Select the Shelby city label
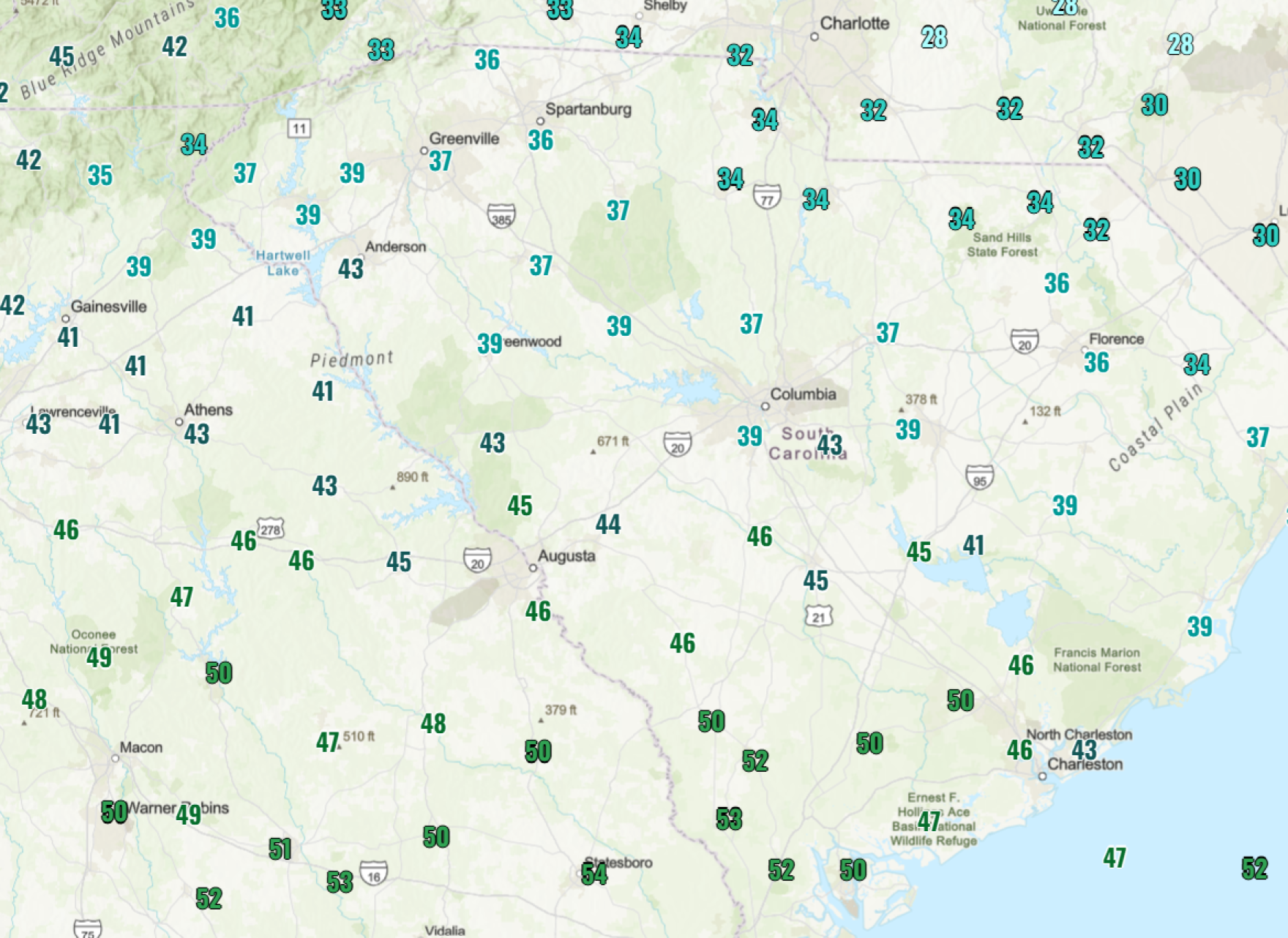This screenshot has height=938, width=1288. pyautogui.click(x=665, y=6)
